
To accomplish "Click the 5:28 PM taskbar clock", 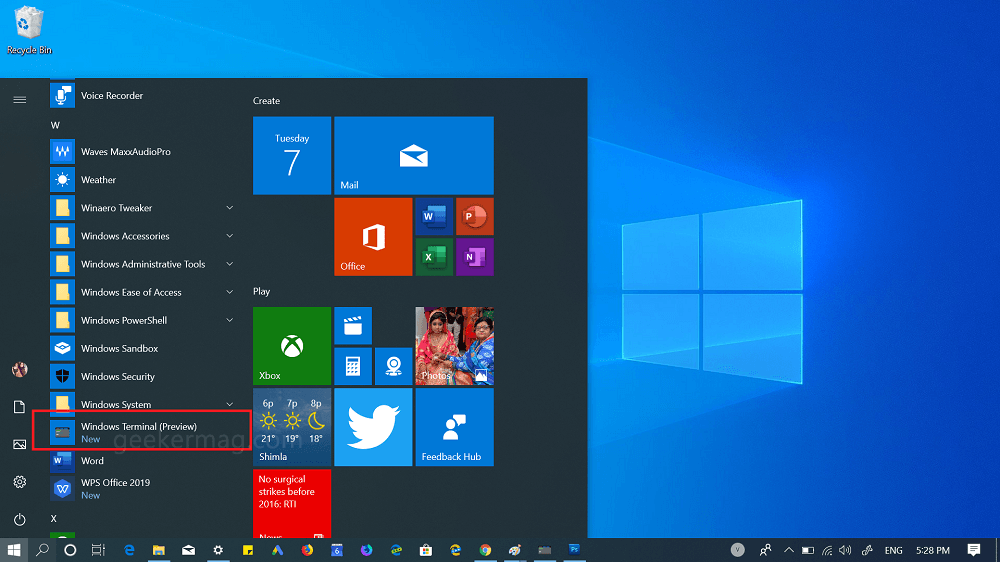I will point(932,550).
